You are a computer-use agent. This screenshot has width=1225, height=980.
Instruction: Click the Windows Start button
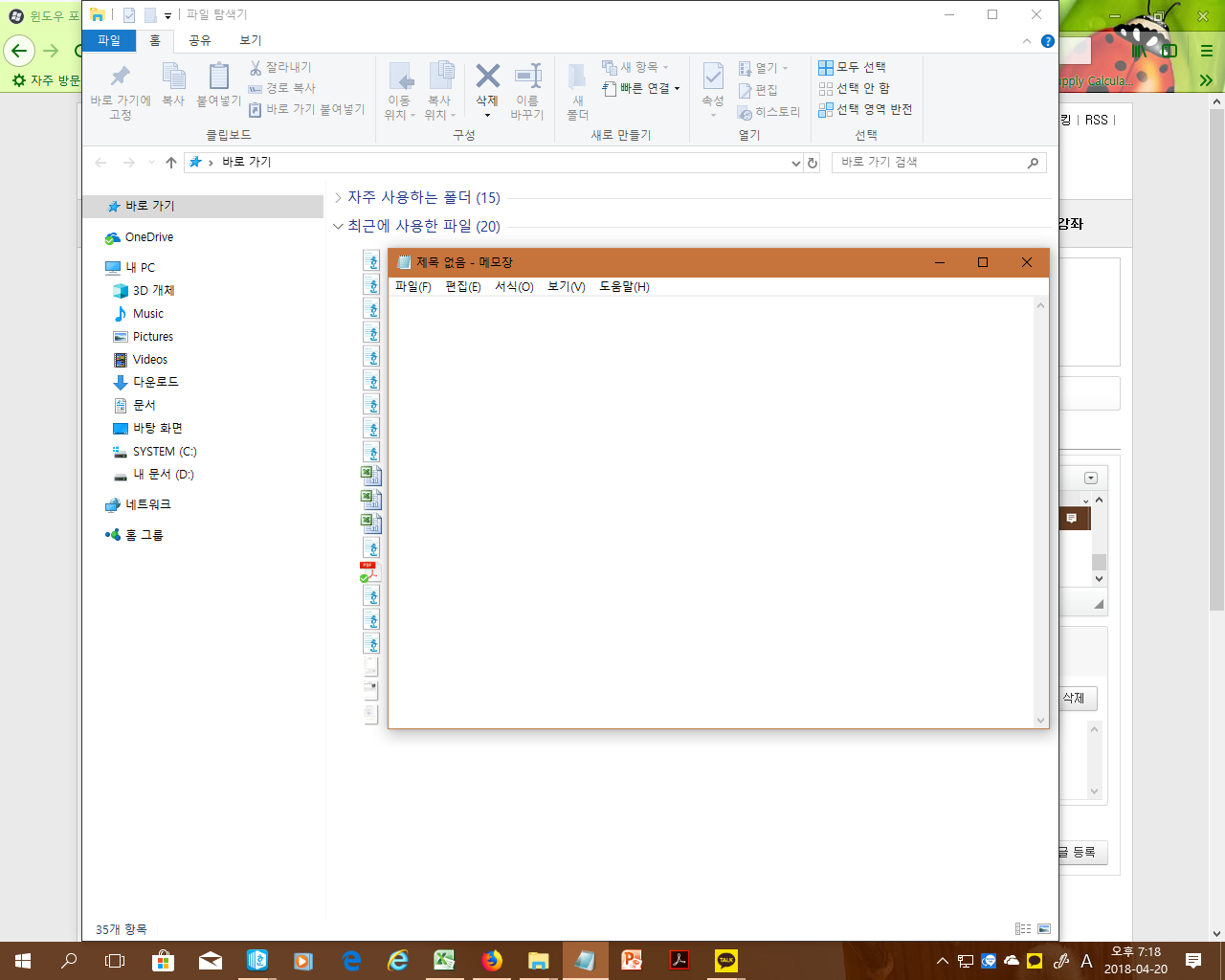23,960
